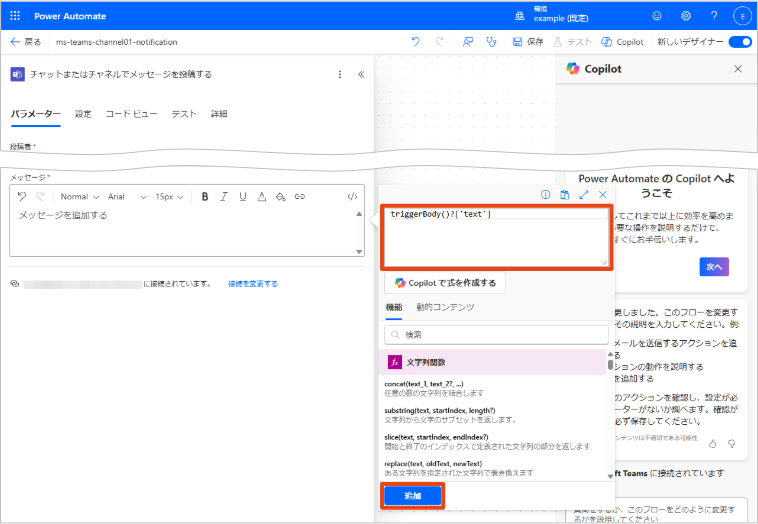Undo in the message editor toolbar
The height and width of the screenshot is (524, 758).
[21, 196]
